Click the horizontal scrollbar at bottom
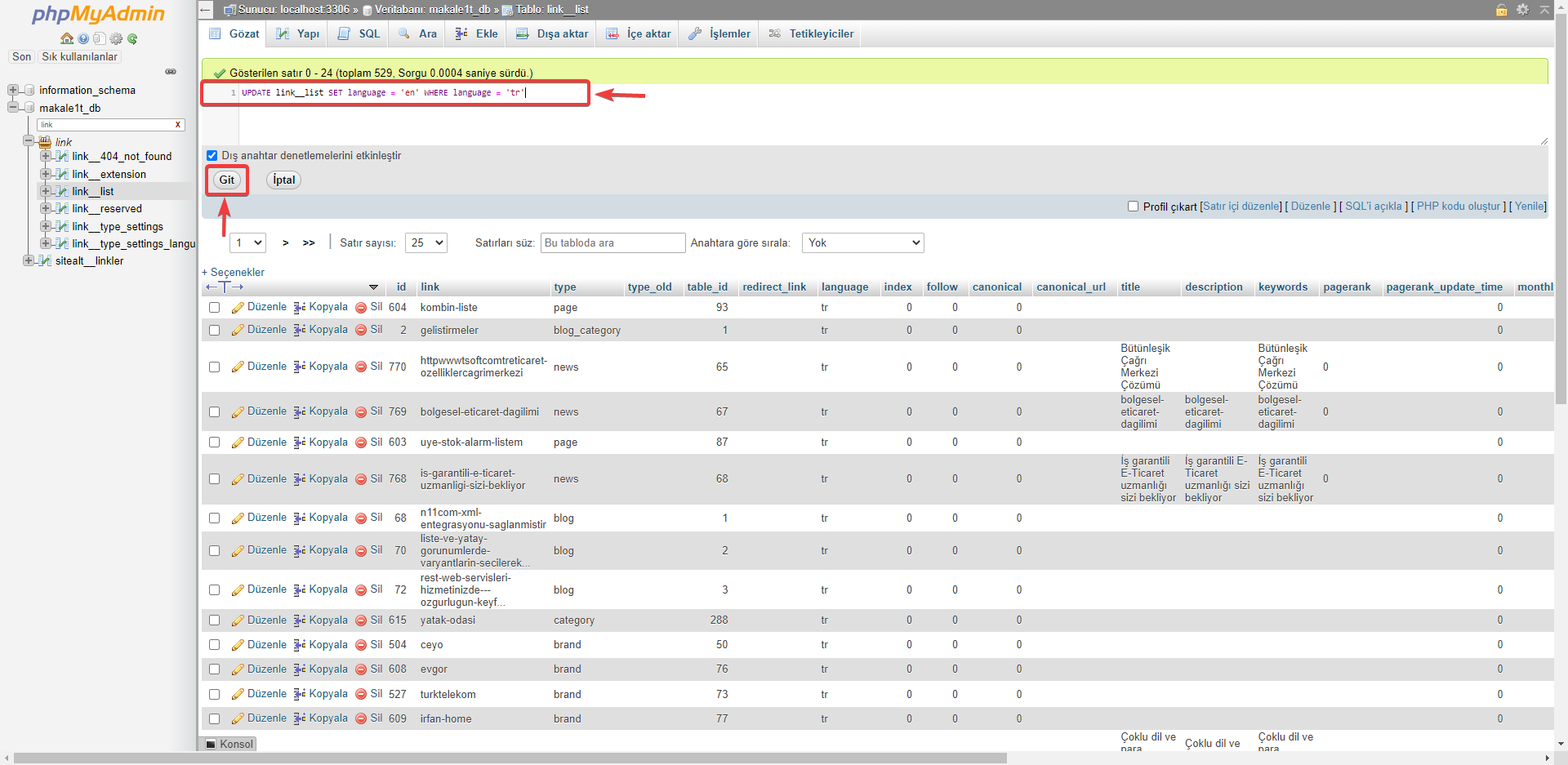 pyautogui.click(x=510, y=758)
